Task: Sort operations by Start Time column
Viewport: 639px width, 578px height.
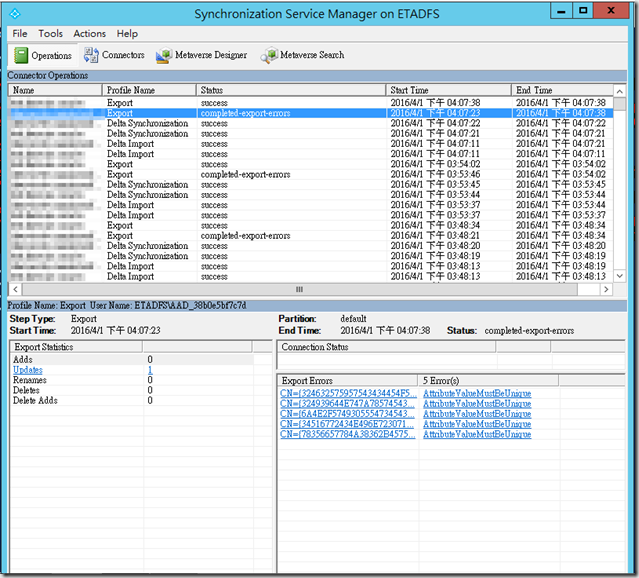Action: [448, 90]
